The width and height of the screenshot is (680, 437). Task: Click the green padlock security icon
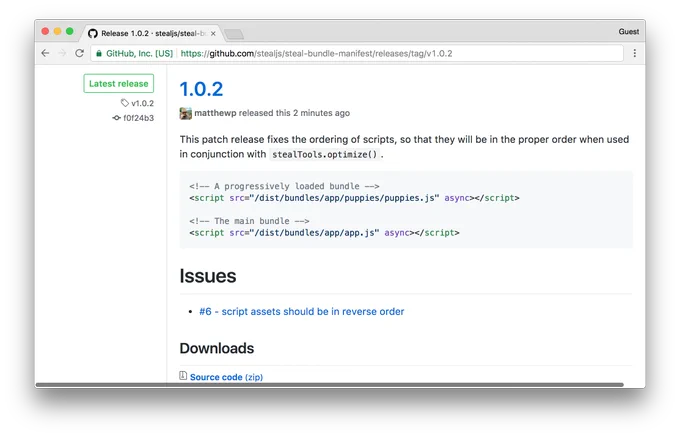point(99,53)
